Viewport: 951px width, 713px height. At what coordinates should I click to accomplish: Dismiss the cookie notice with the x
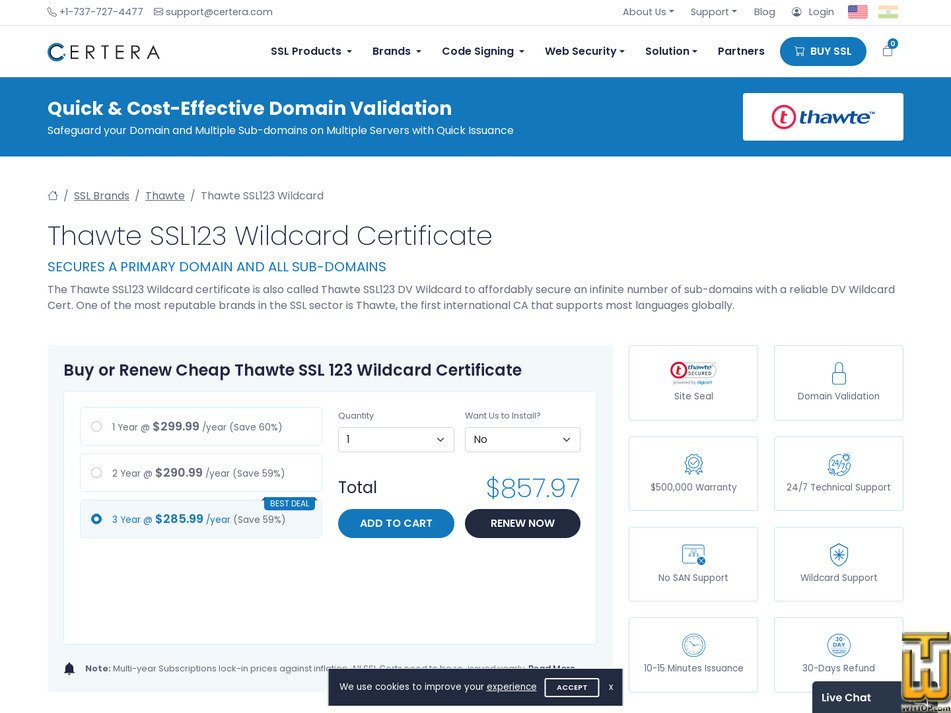610,687
